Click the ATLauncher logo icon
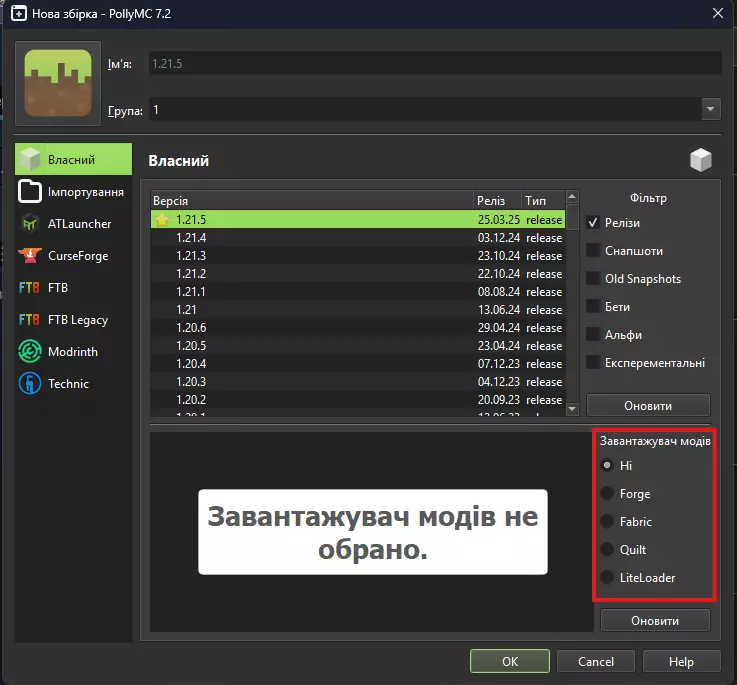Viewport: 737px width, 685px height. point(30,224)
